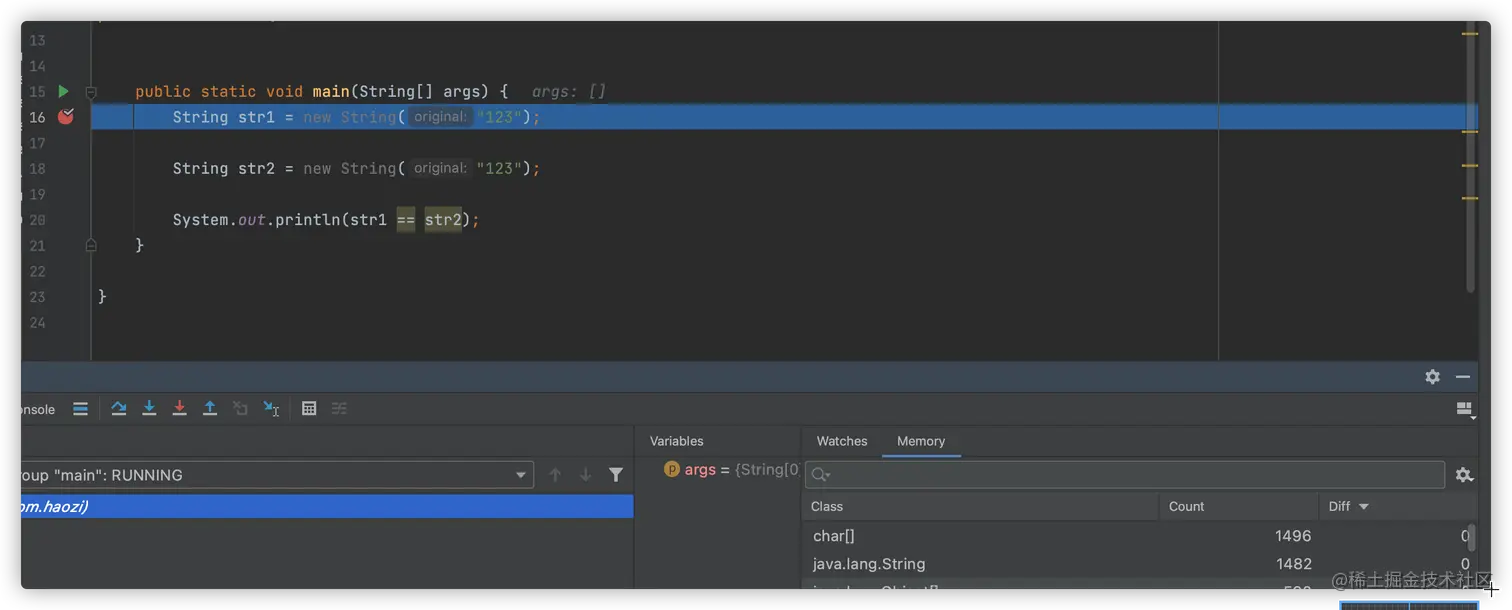Click the Run to Cursor icon

271,408
